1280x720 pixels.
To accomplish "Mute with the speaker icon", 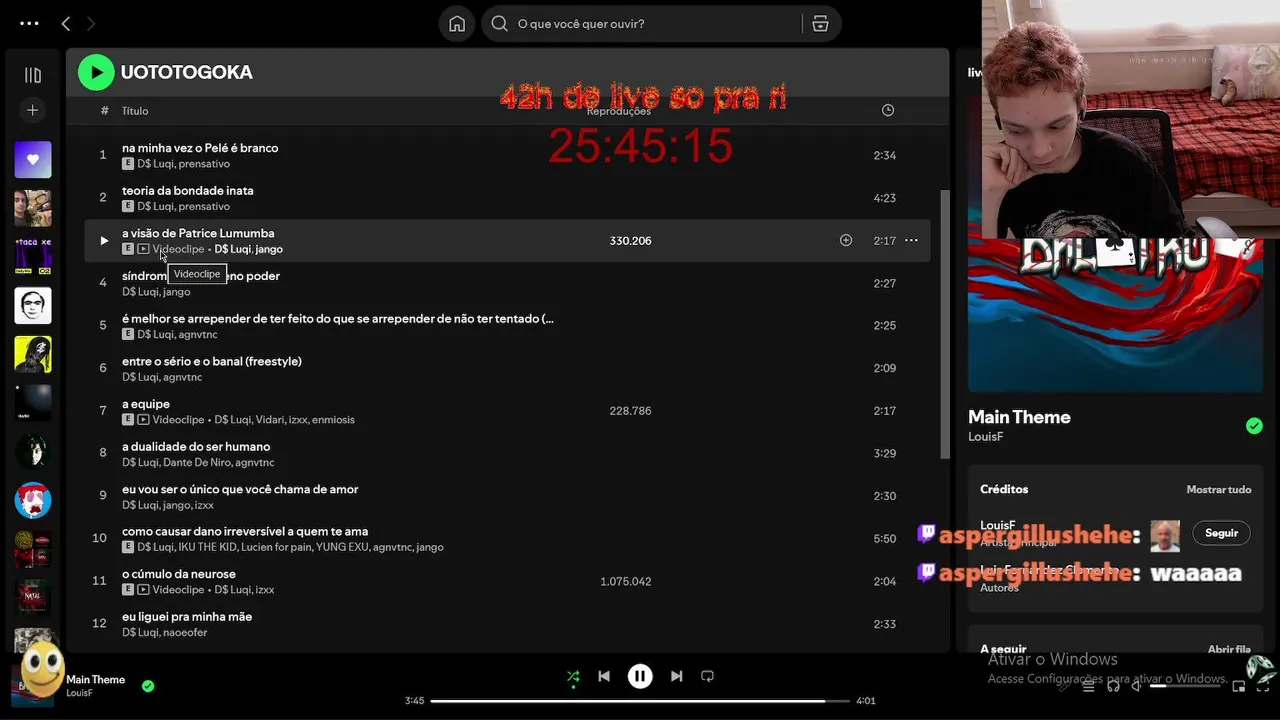I will click(1137, 686).
